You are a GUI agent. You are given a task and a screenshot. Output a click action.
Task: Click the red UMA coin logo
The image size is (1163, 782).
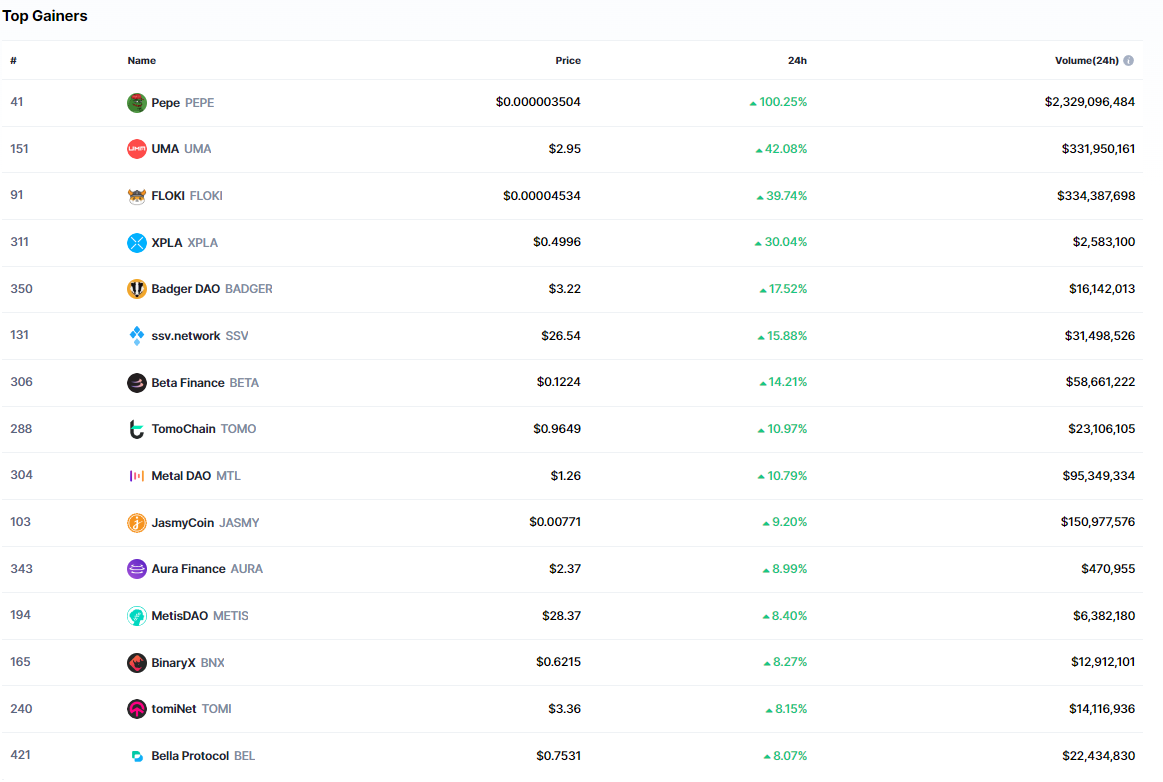click(x=137, y=149)
